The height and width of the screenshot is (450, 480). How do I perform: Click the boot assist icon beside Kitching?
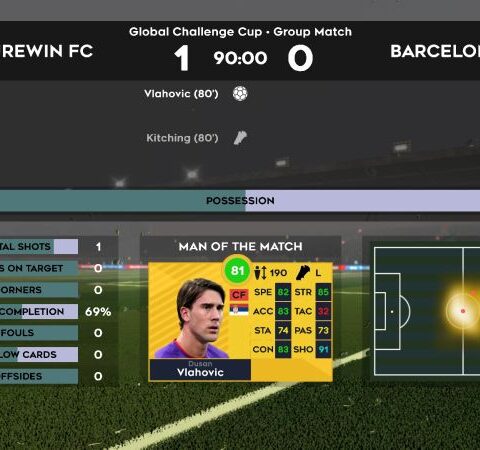click(x=240, y=138)
